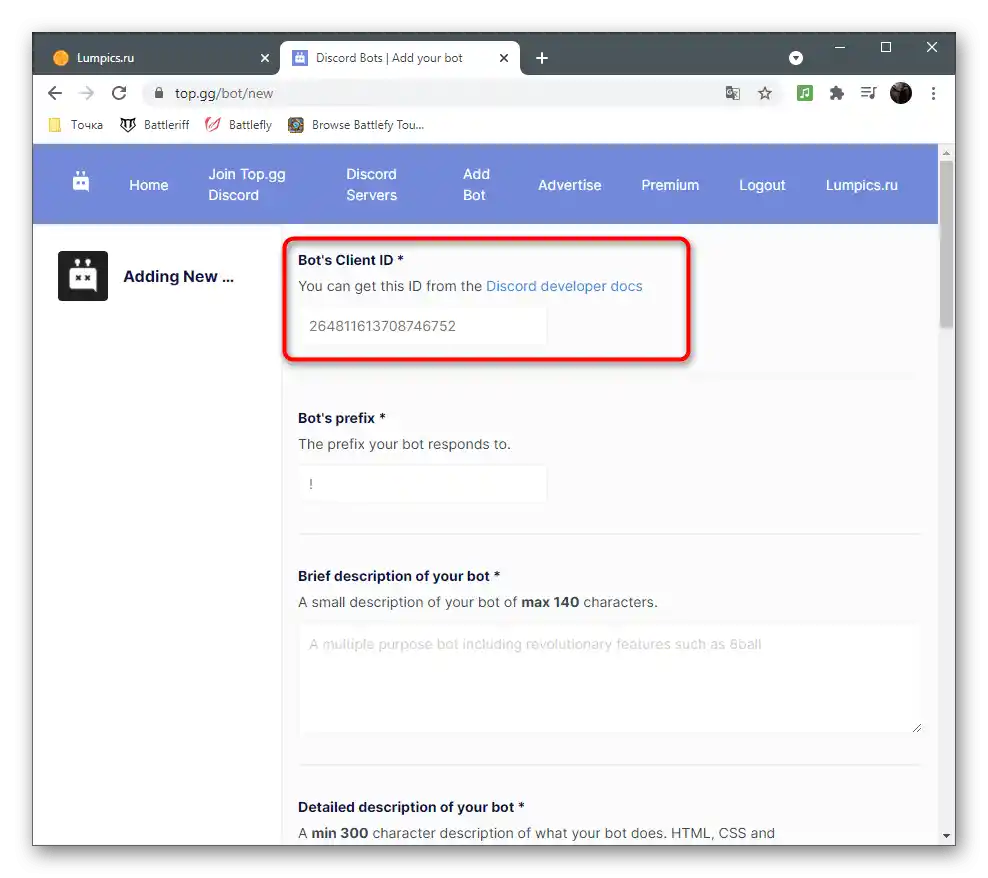988x878 pixels.
Task: Click the top.gg robot logo in navbar
Action: (x=81, y=182)
